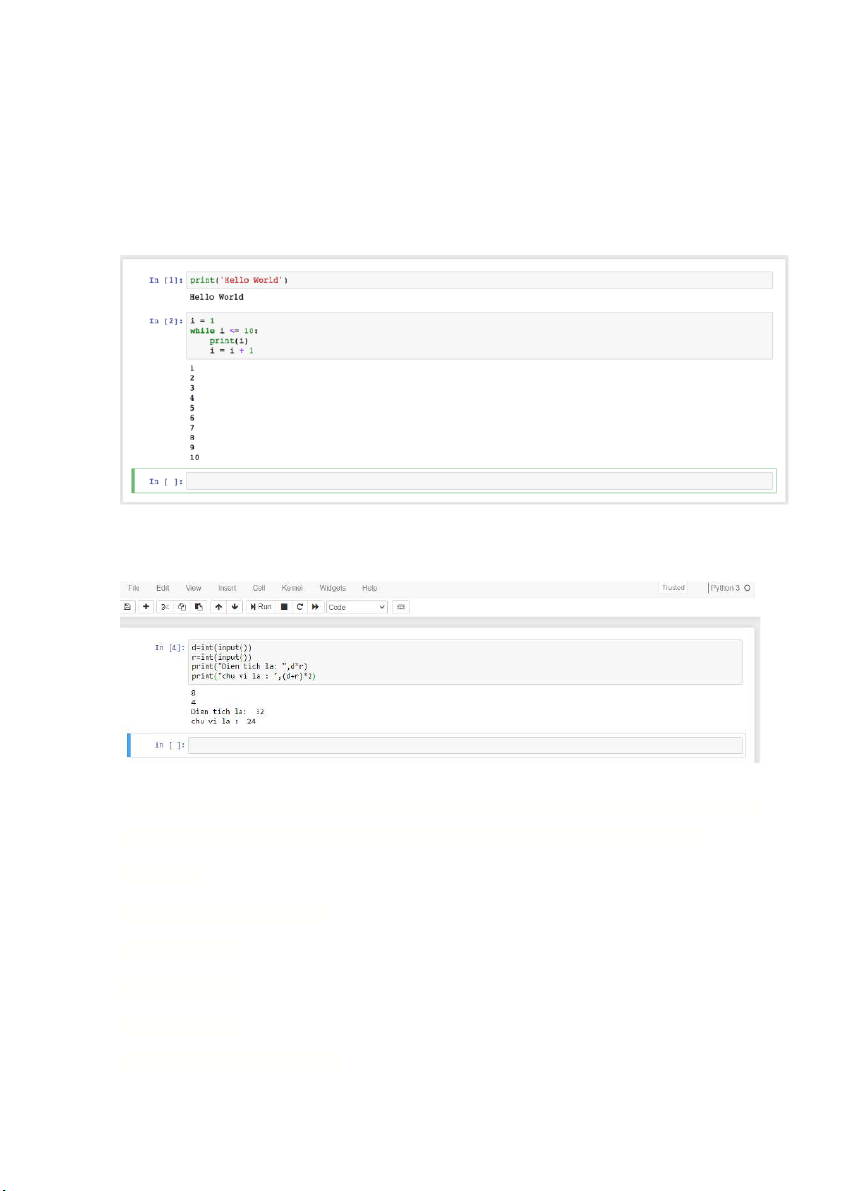Open the View menu
Image resolution: width=841 pixels, height=1191 pixels.
[194, 588]
